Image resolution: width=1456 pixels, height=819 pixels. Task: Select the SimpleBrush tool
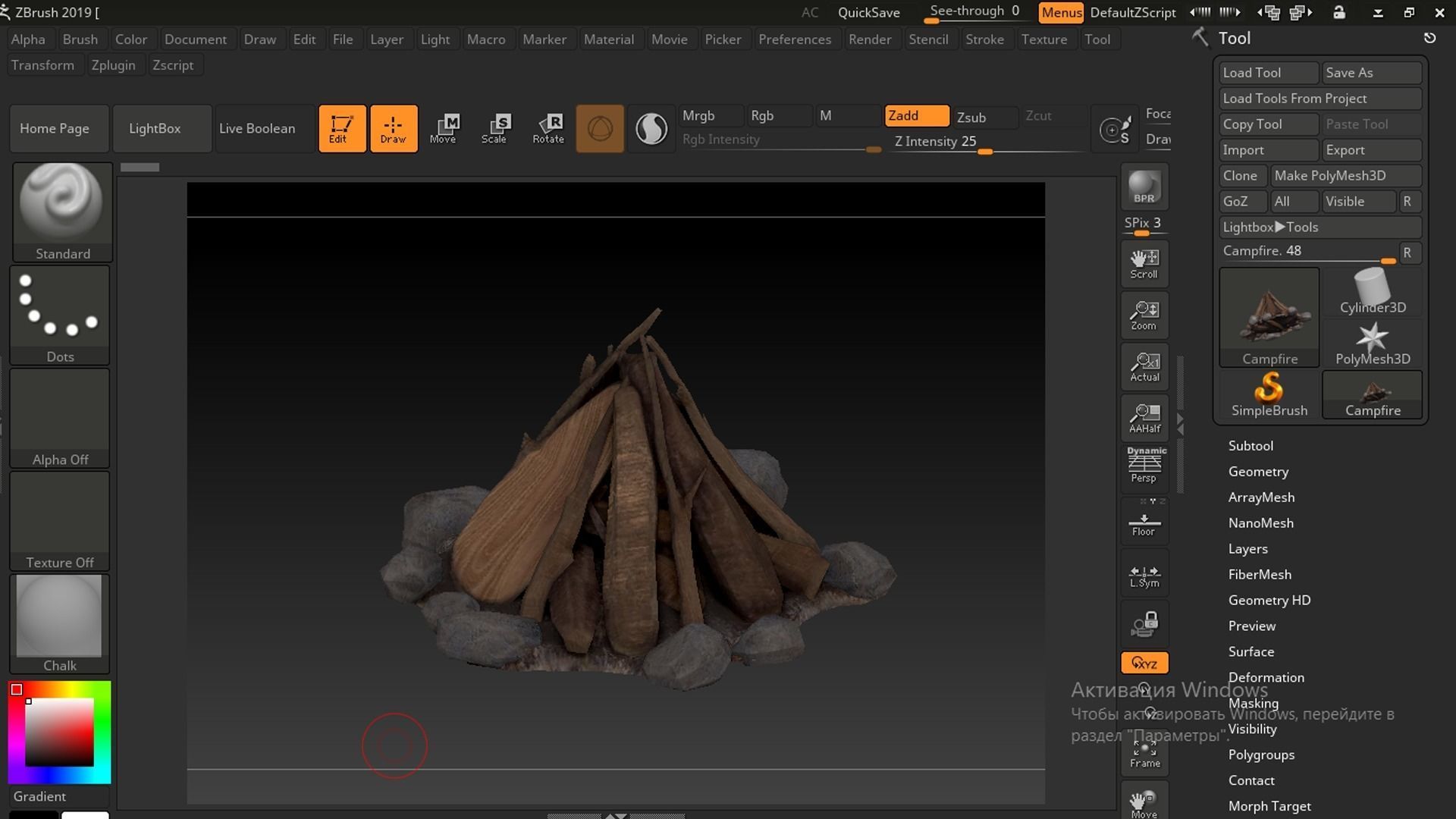[x=1269, y=395]
